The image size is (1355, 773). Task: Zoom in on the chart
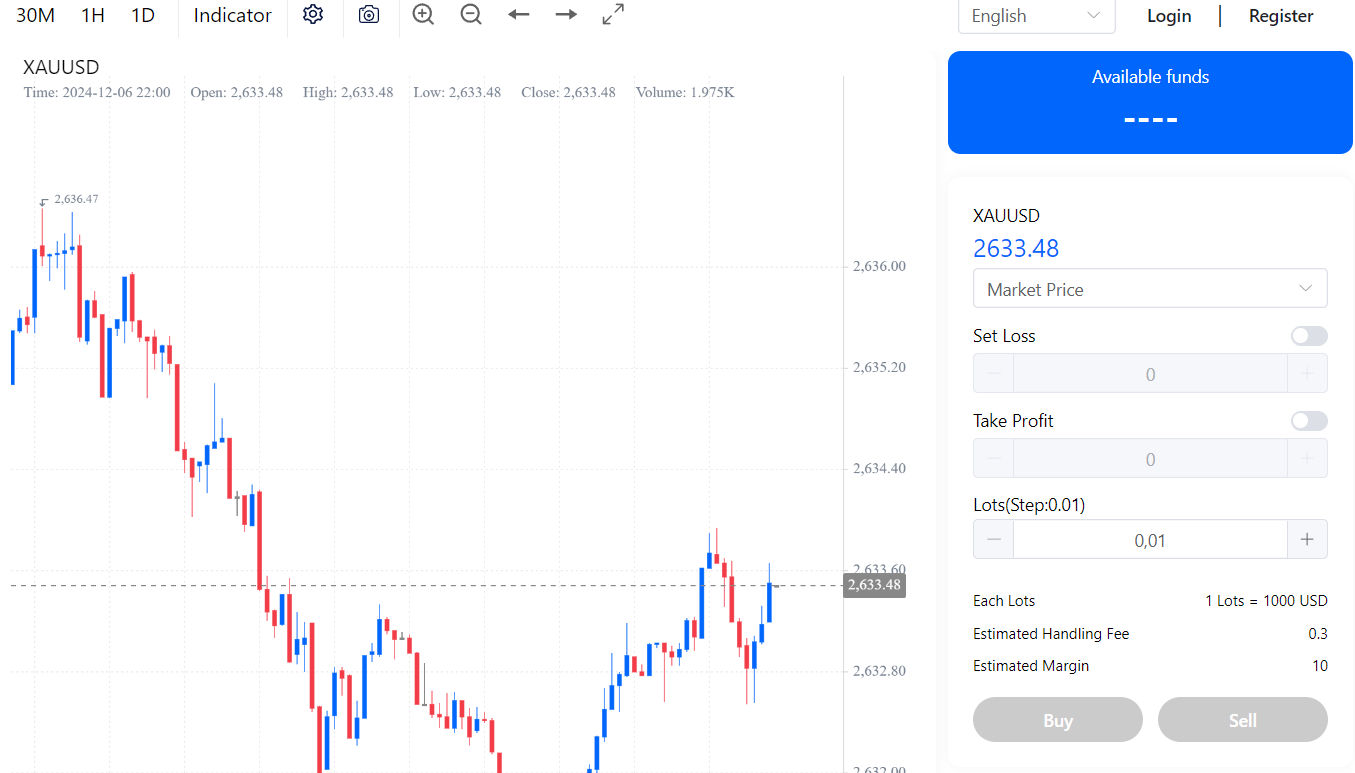coord(423,15)
